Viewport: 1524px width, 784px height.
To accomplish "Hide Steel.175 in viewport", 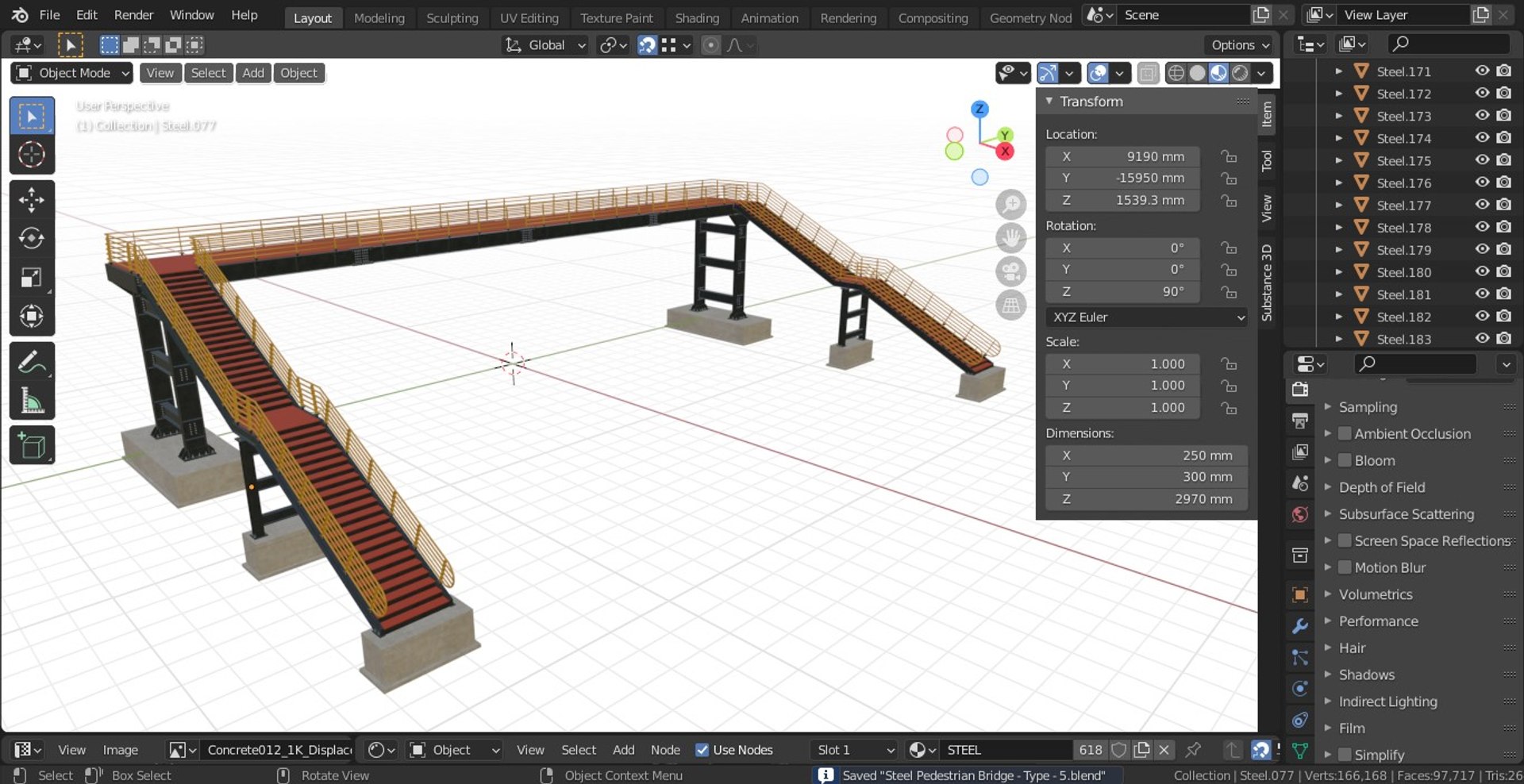I will click(1482, 159).
